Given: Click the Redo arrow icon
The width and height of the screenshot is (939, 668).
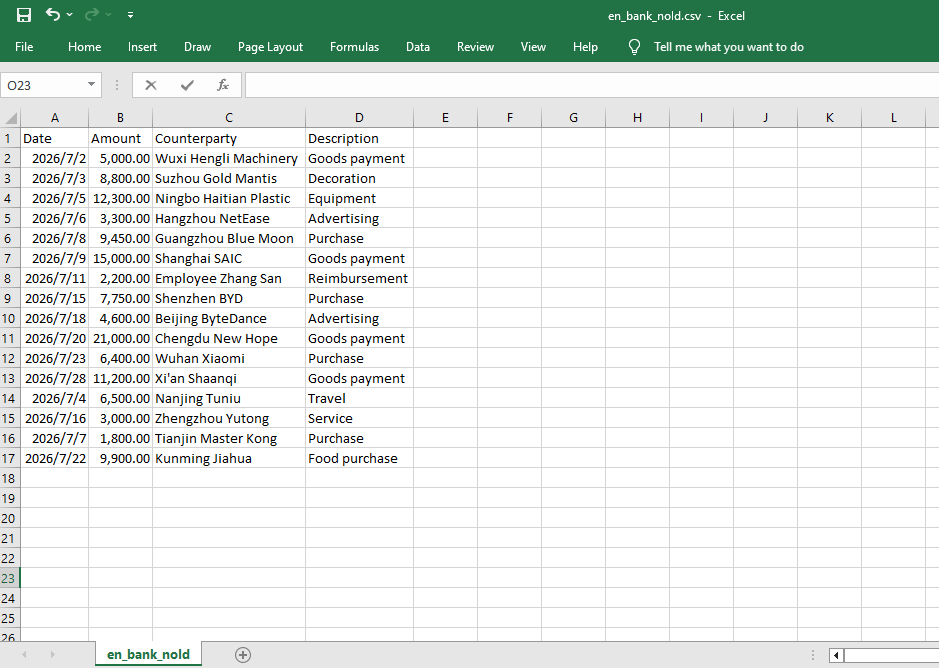Looking at the screenshot, I should click(x=92, y=14).
